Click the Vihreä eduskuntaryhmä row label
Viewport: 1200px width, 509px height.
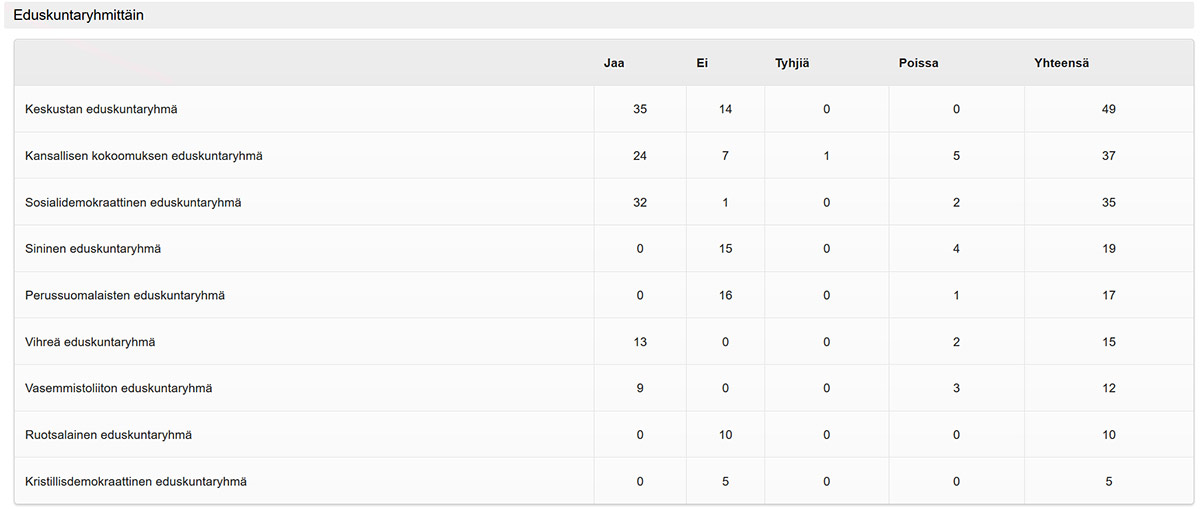pyautogui.click(x=90, y=342)
